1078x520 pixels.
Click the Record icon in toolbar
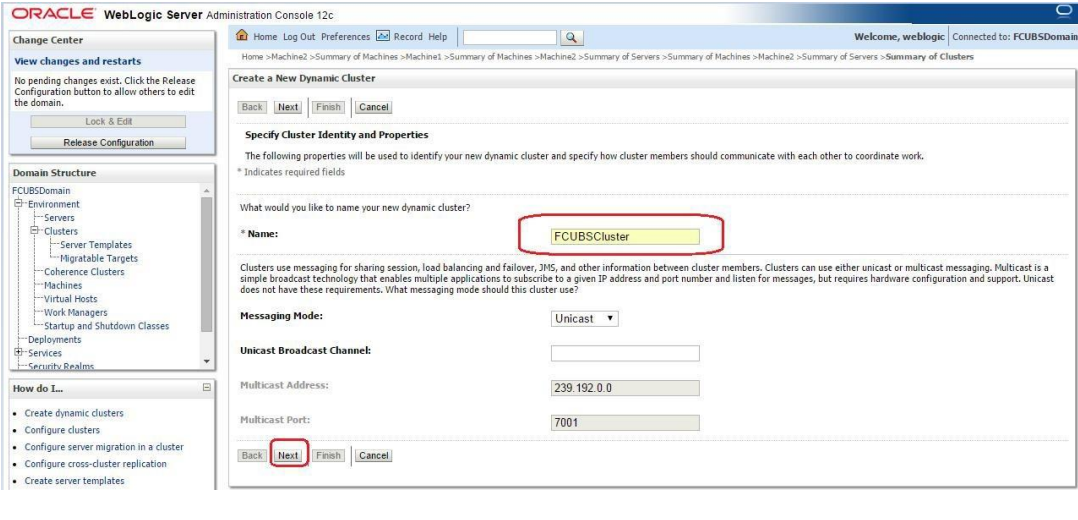(383, 36)
